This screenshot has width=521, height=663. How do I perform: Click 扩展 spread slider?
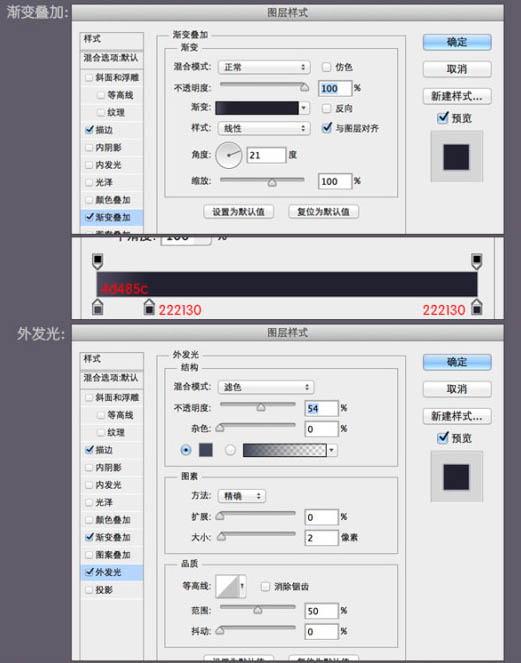tap(255, 515)
